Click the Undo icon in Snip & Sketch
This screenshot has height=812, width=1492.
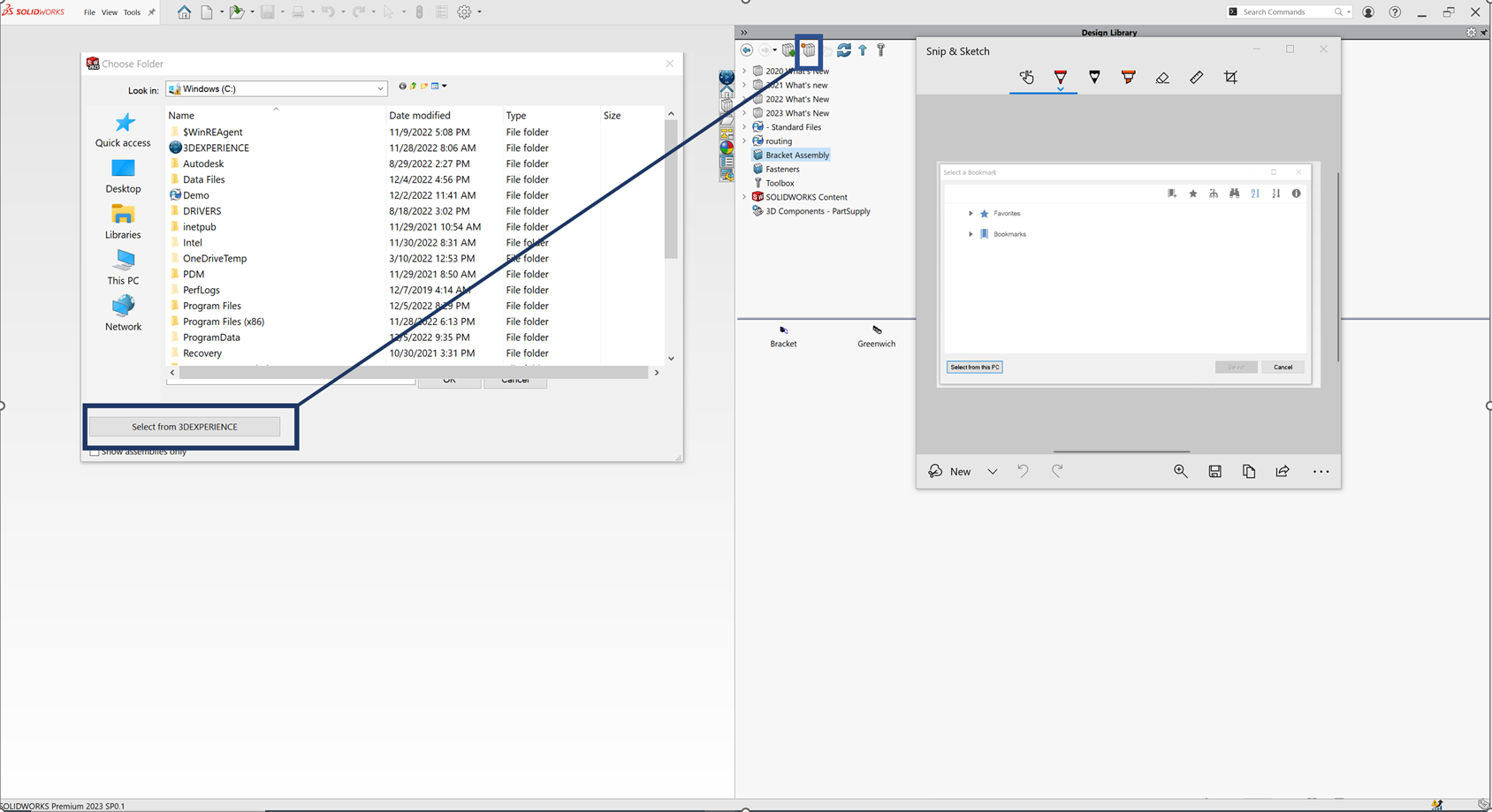1023,472
